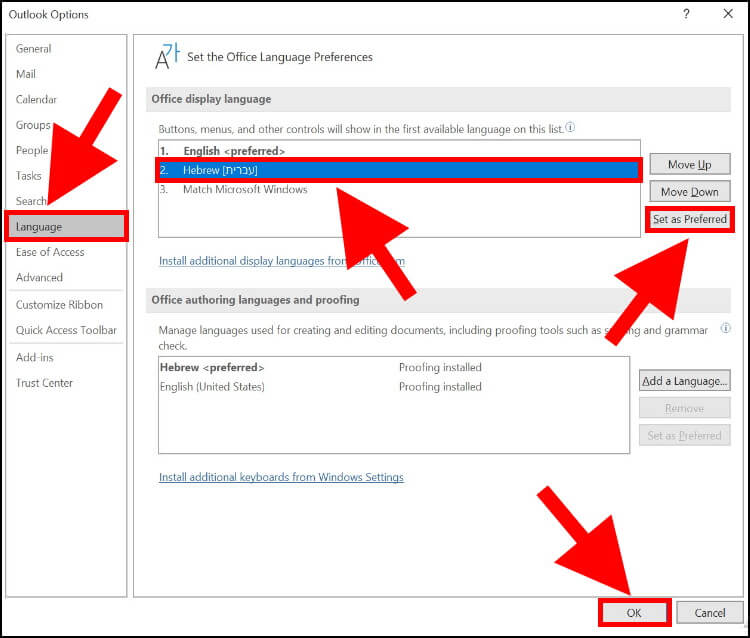Click the authoring languages info icon
This screenshot has height=638, width=750.
point(726,328)
